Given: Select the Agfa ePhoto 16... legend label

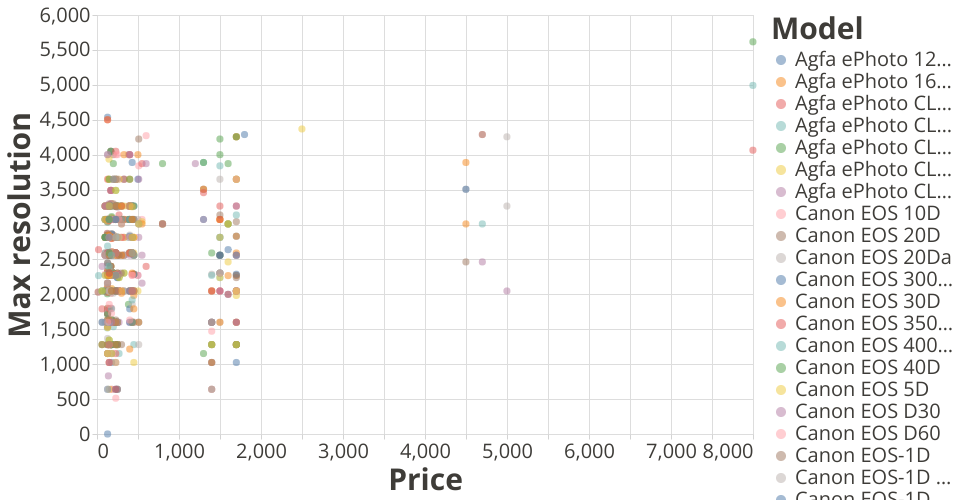Looking at the screenshot, I should tap(873, 82).
